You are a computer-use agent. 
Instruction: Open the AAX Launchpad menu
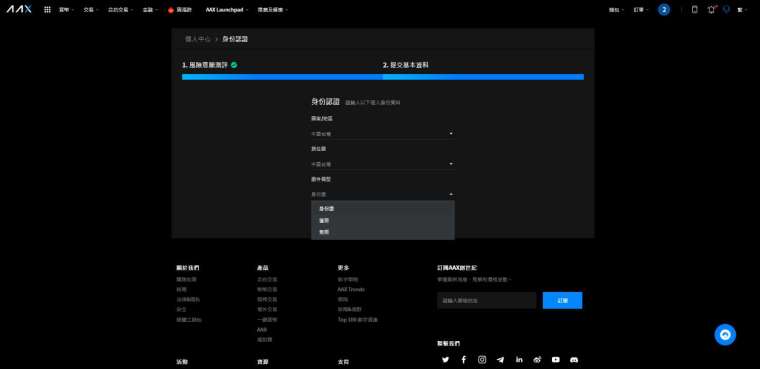point(226,10)
